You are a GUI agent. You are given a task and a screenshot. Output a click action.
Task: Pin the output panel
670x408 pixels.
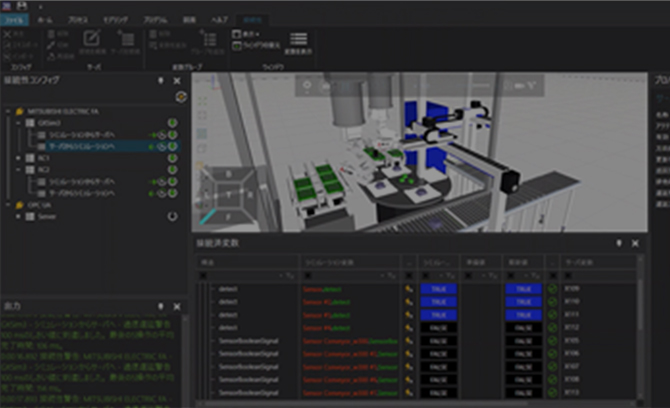[x=162, y=306]
